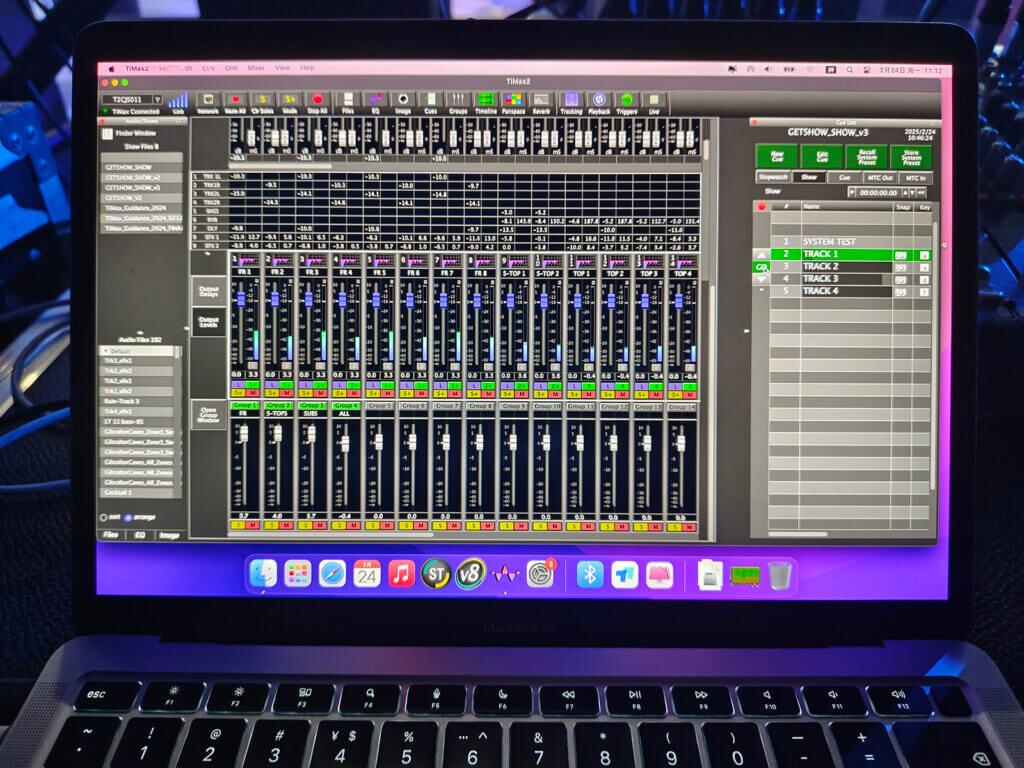This screenshot has width=1024, height=768.
Task: Open the Files toolbar icon
Action: 348,99
